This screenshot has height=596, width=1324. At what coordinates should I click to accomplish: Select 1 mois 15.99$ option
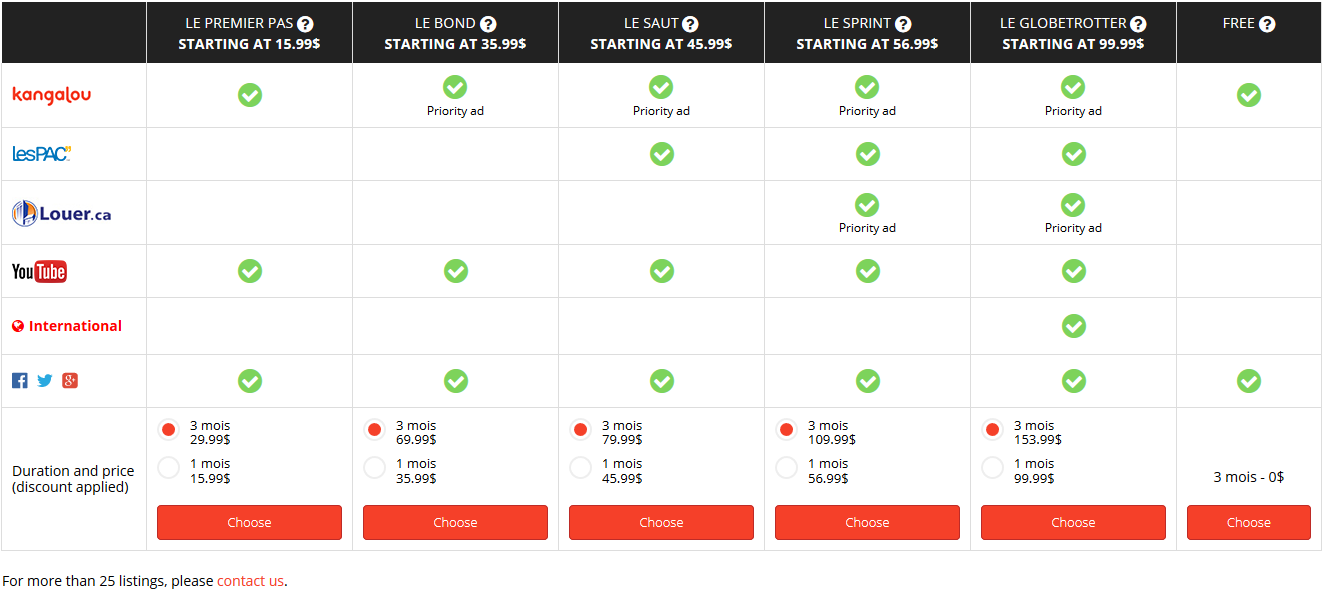[169, 468]
